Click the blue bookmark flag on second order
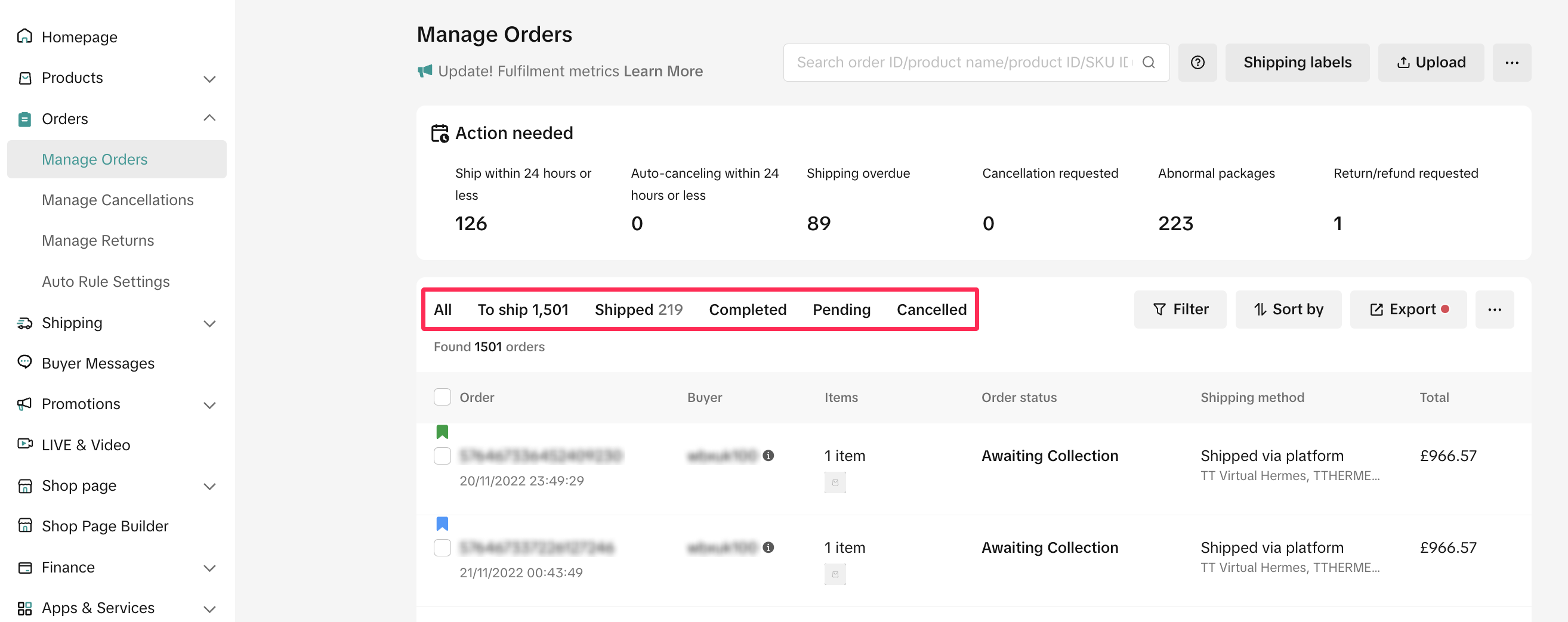Screen dimensions: 1568x622 [443, 524]
